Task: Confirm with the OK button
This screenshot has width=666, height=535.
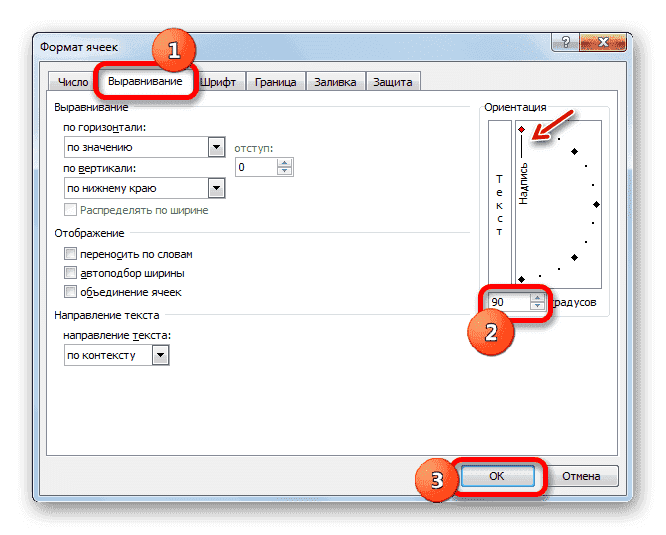Action: 497,476
